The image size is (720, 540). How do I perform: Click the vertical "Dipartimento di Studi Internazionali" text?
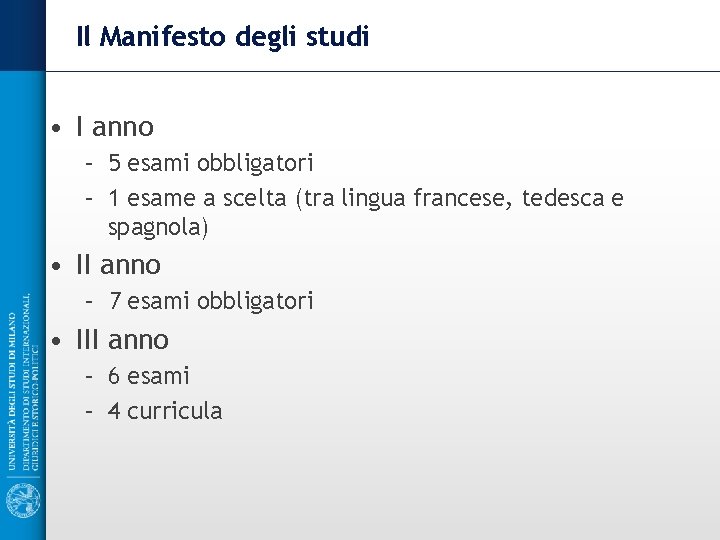(x=25, y=385)
